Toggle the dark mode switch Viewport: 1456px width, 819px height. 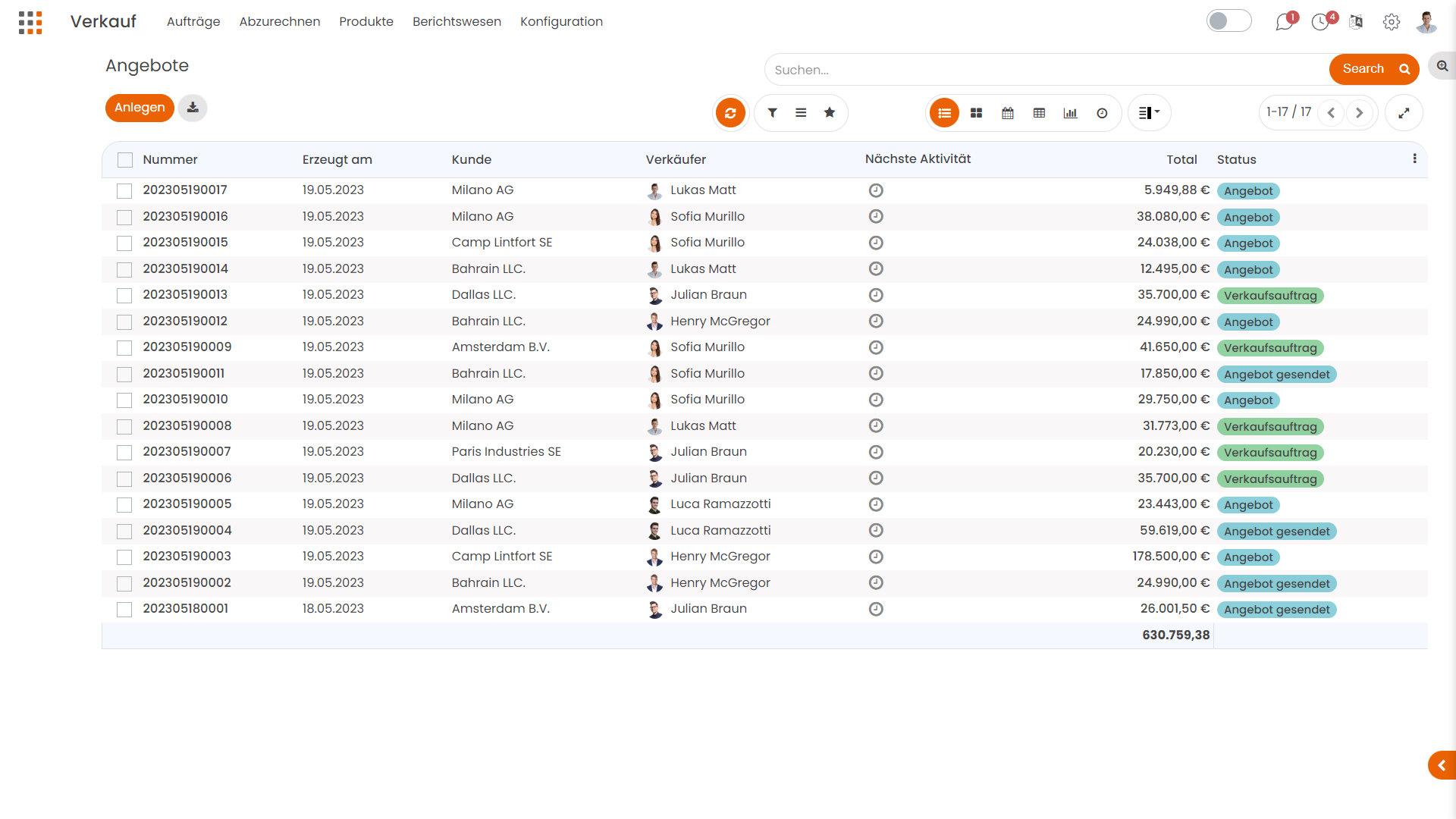[x=1228, y=21]
